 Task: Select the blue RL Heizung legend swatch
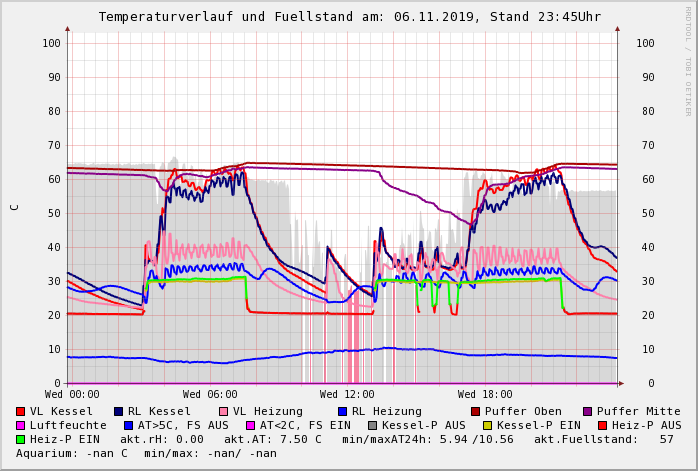pyautogui.click(x=342, y=411)
